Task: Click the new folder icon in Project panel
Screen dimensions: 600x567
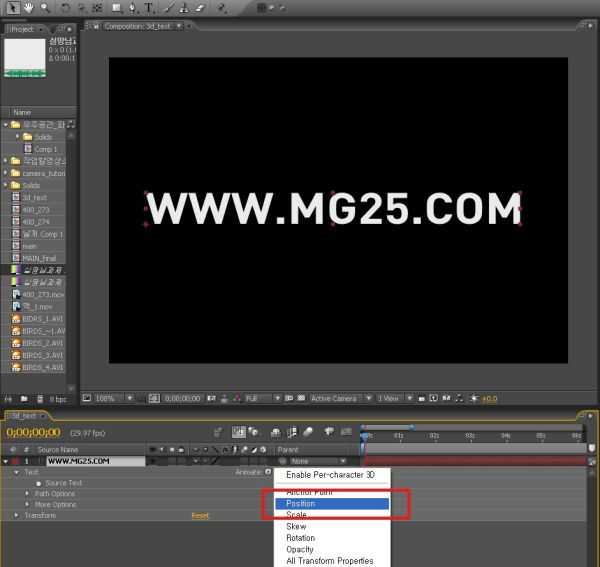Action: click(24, 399)
